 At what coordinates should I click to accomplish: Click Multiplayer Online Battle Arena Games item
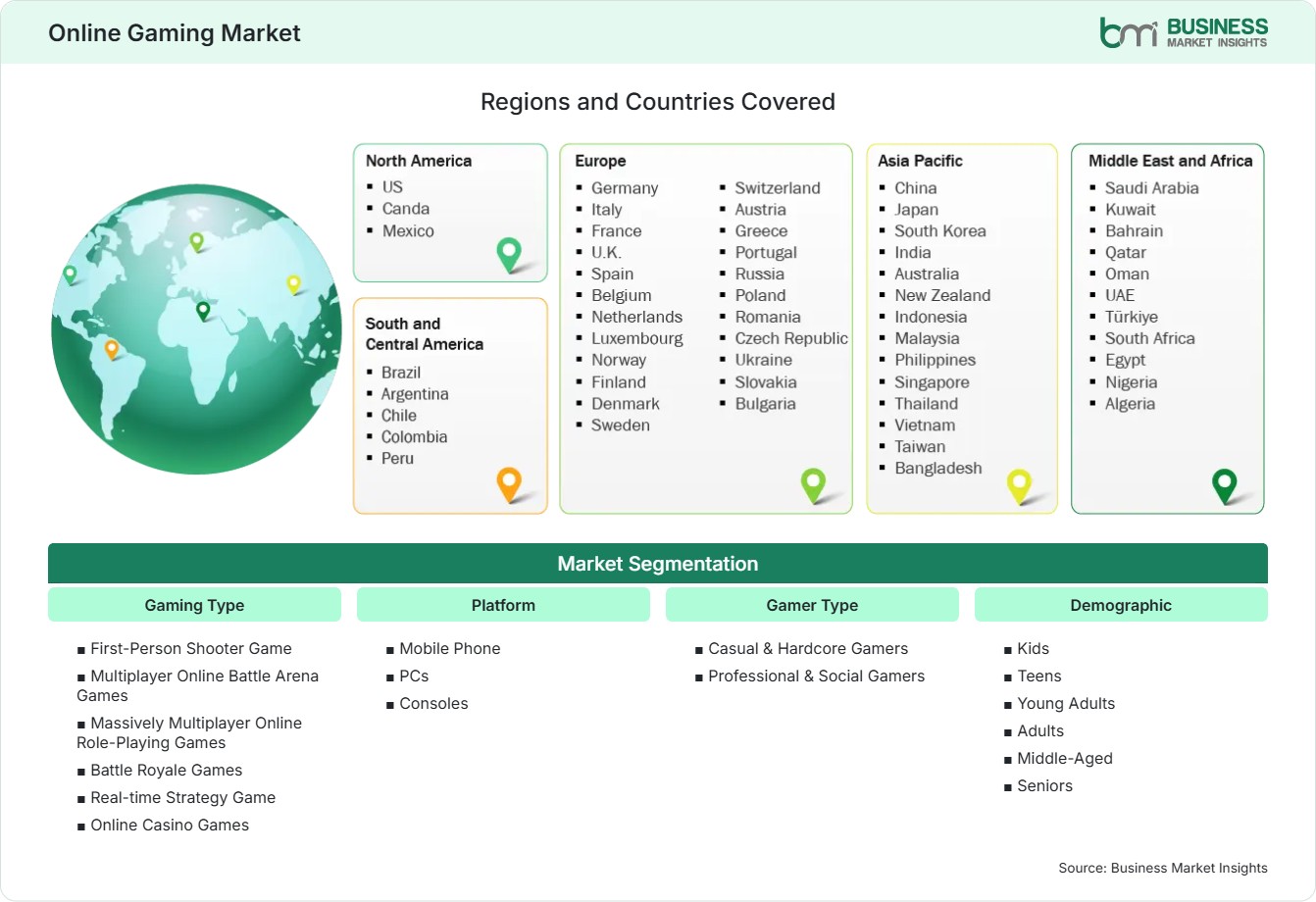(197, 685)
